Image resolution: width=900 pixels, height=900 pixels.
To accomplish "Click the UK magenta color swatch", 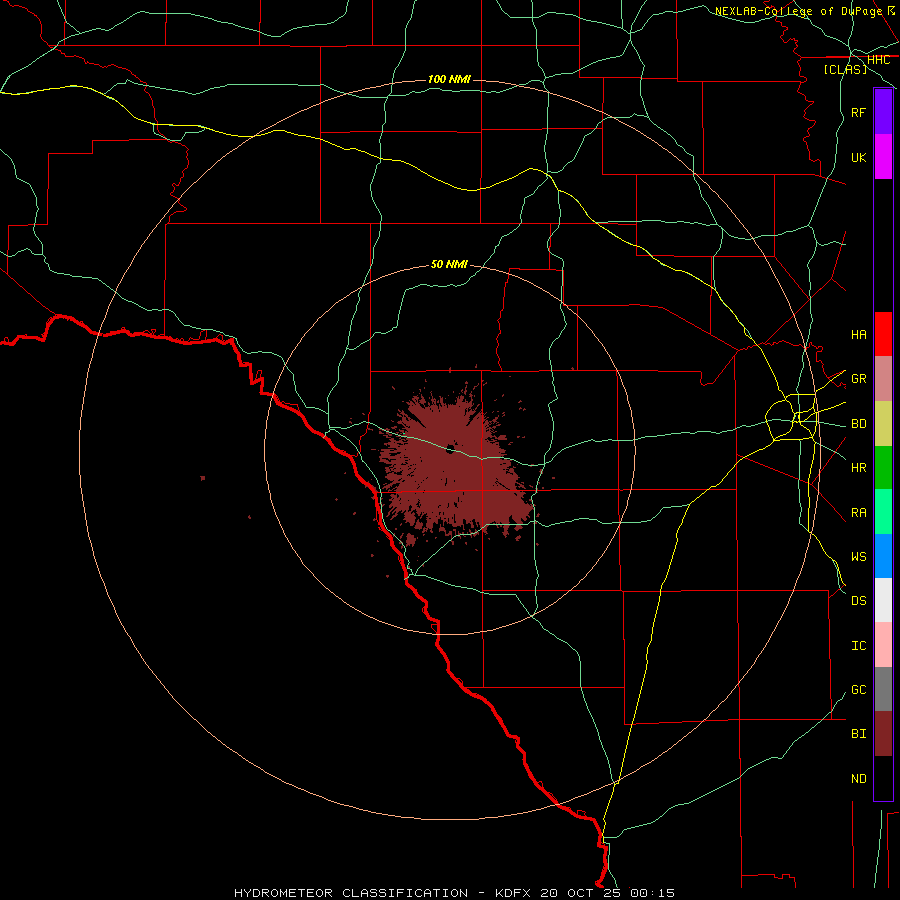I will 883,157.
